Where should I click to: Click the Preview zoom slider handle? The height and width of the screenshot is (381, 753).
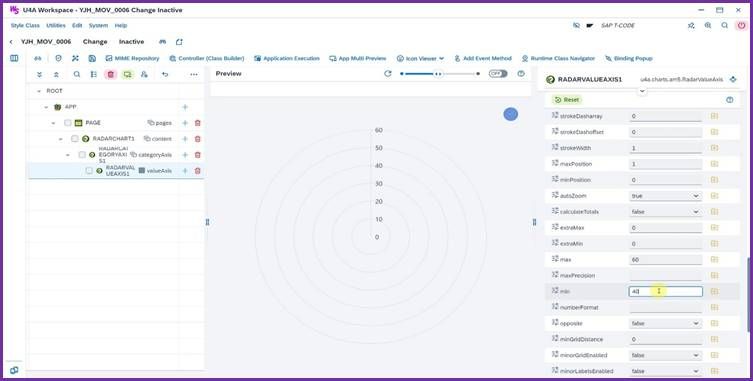click(438, 74)
